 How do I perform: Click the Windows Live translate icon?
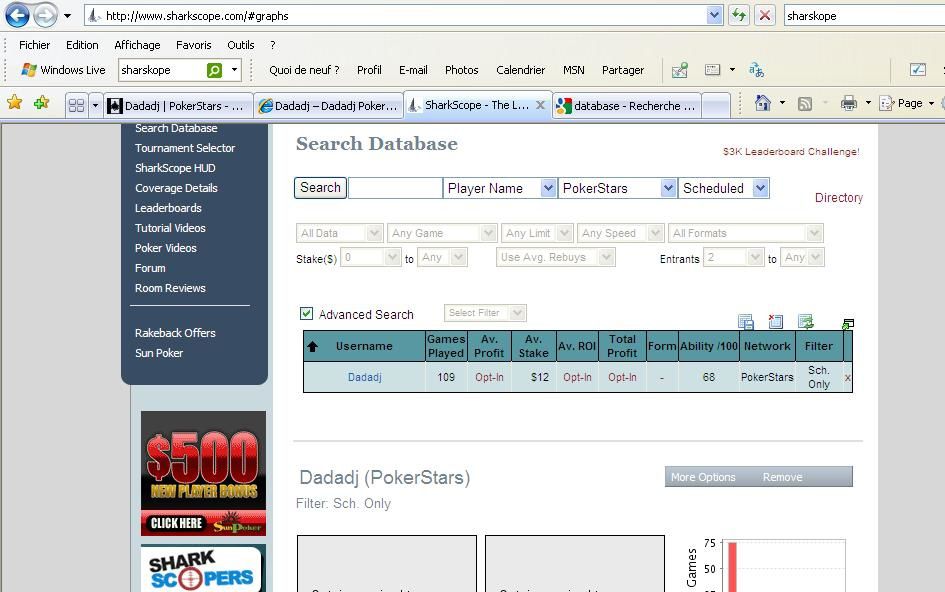coord(756,70)
